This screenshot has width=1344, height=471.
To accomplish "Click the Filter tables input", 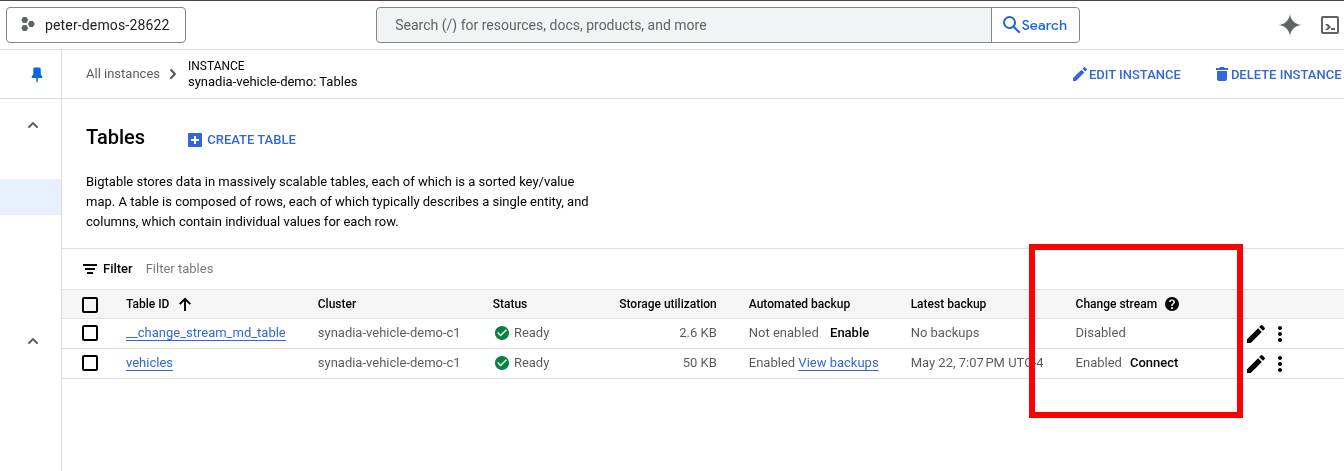I will point(180,269).
